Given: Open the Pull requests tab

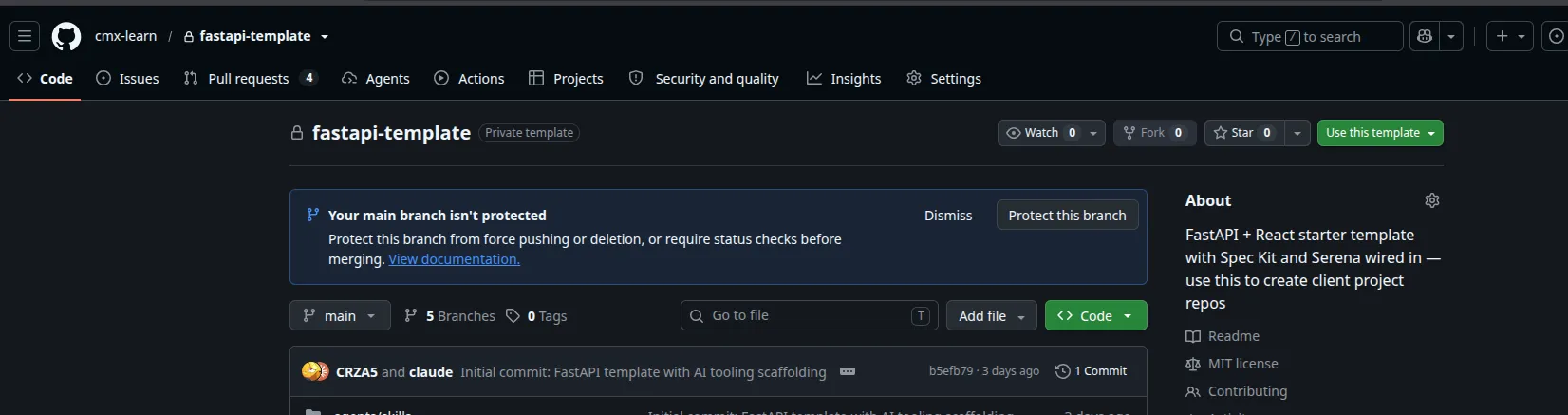Looking at the screenshot, I should [x=251, y=78].
